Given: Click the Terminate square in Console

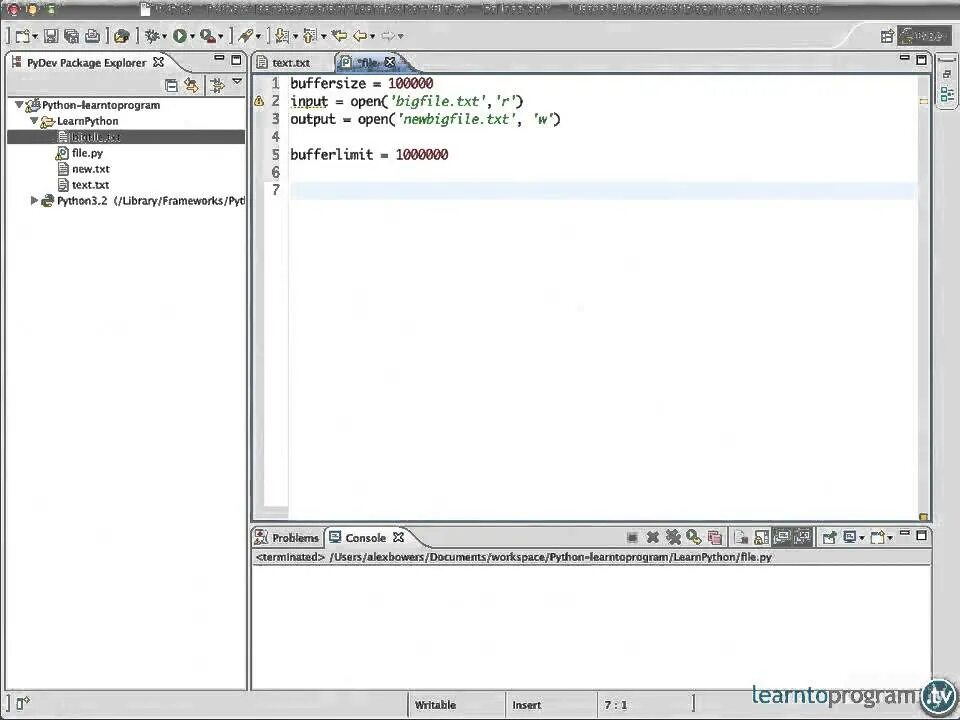Looking at the screenshot, I should tap(632, 538).
